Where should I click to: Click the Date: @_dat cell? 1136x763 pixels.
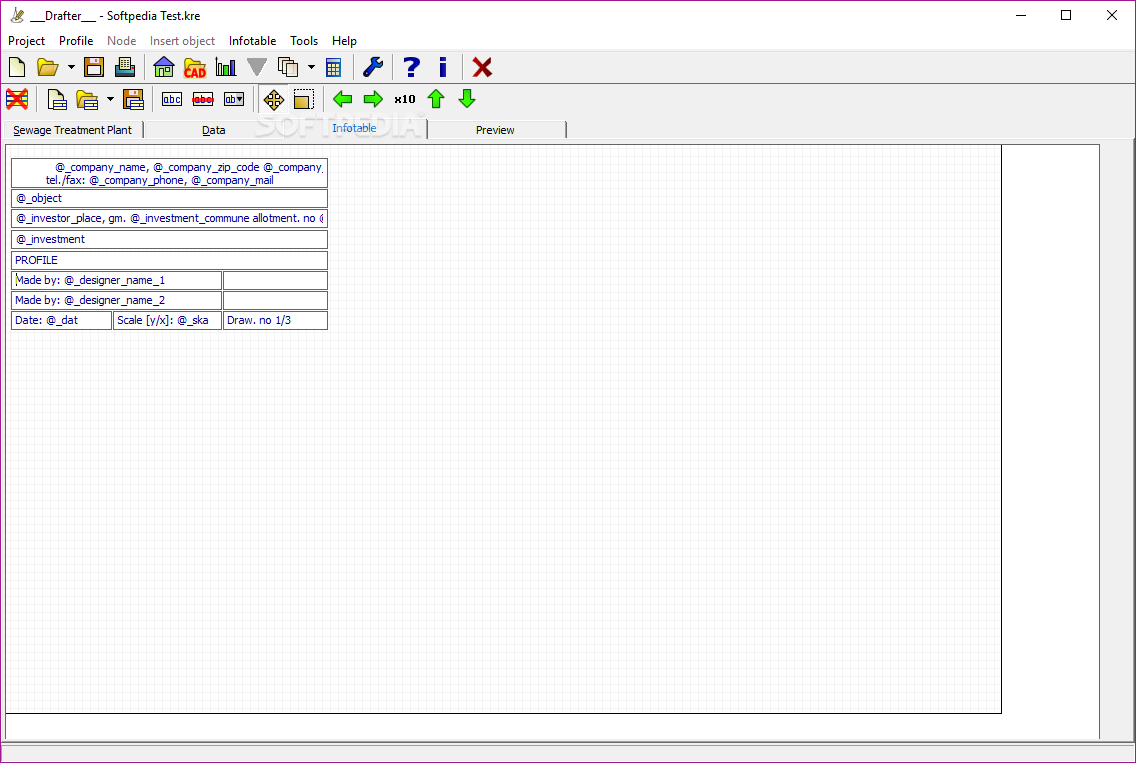pyautogui.click(x=62, y=320)
